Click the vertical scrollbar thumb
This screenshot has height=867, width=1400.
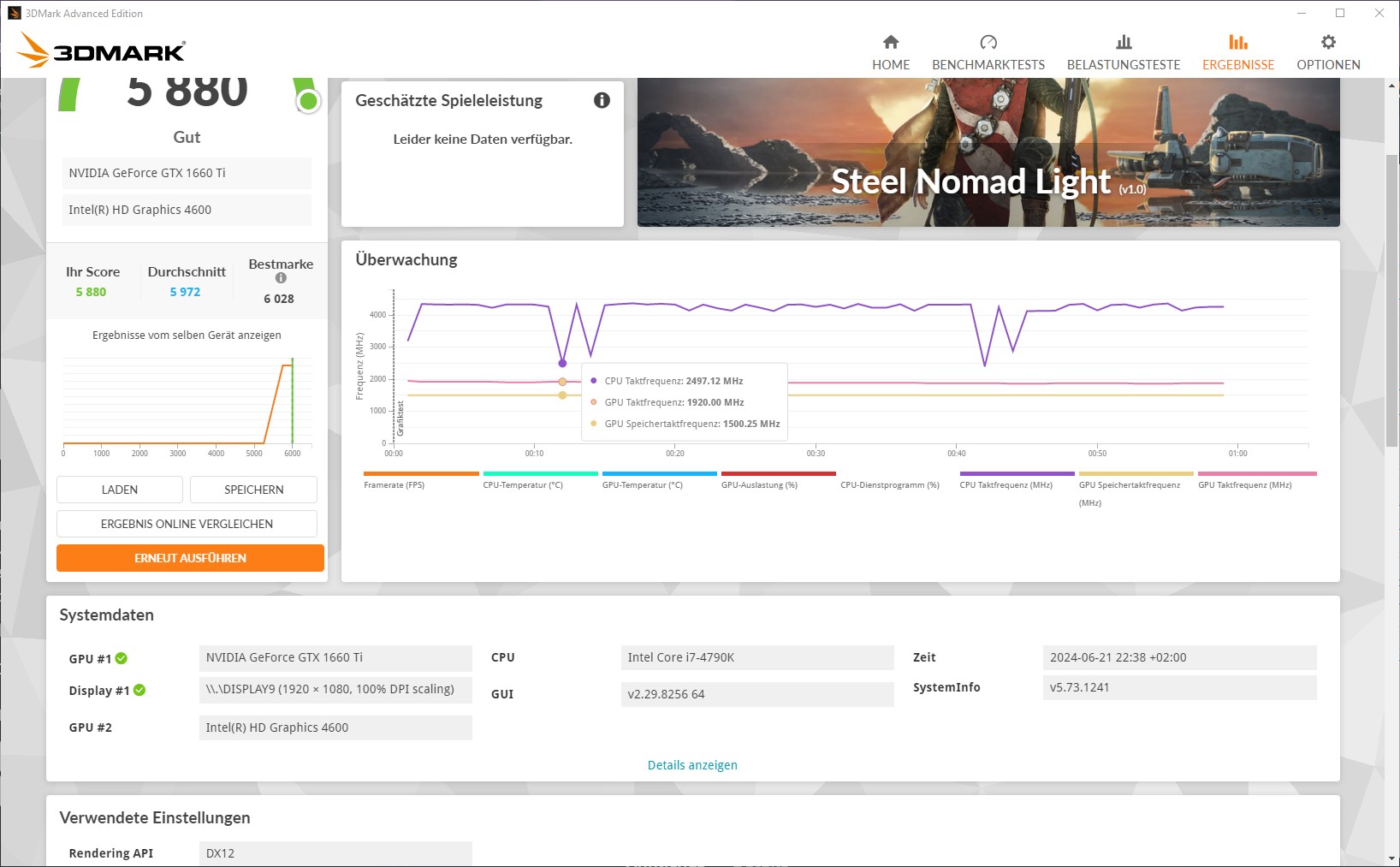pyautogui.click(x=1391, y=300)
